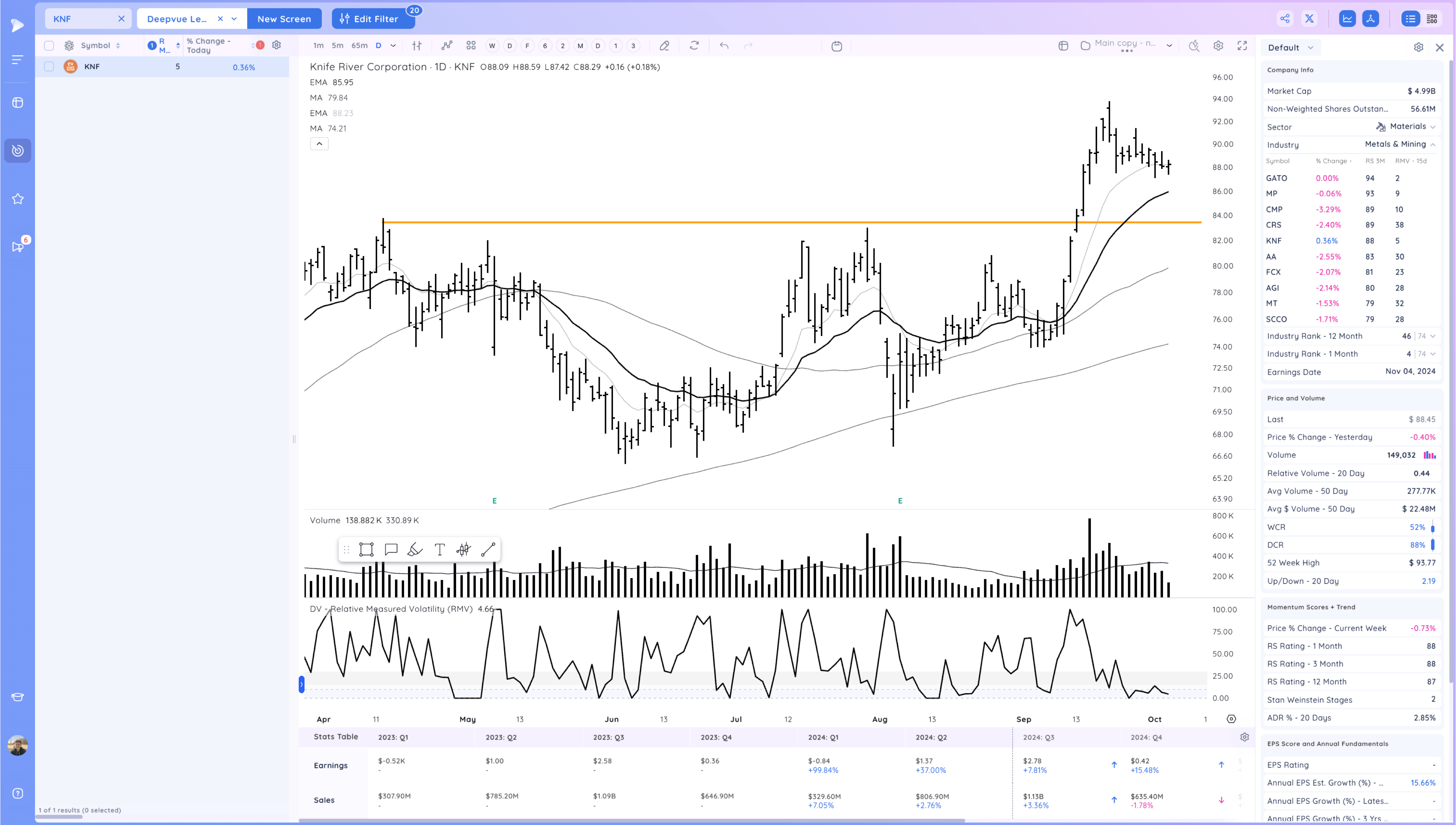
Task: Select the rectangle drawing tool
Action: pos(367,549)
